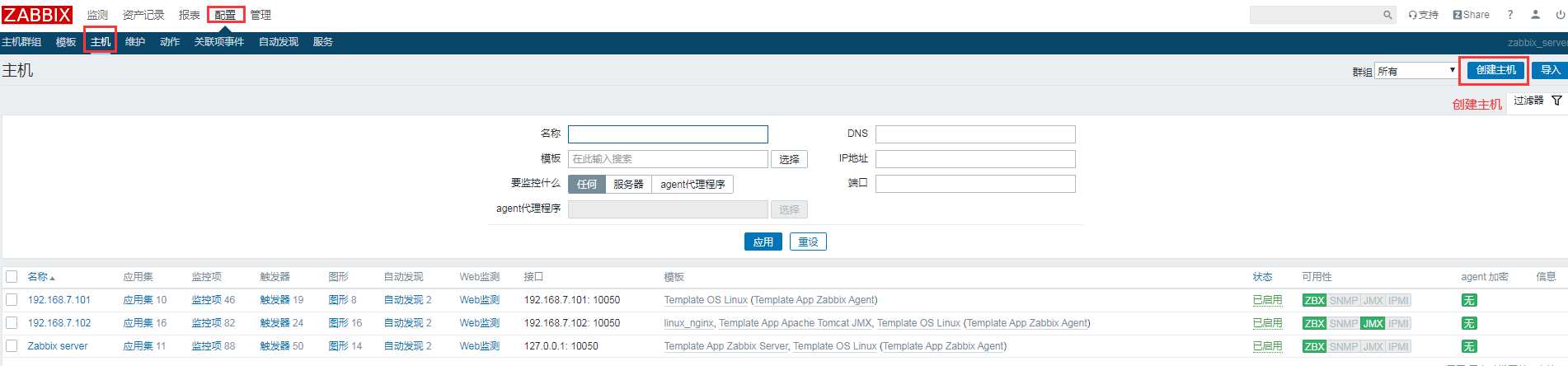This screenshot has height=366, width=1568.
Task: Open the 报表 top menu
Action: [190, 15]
